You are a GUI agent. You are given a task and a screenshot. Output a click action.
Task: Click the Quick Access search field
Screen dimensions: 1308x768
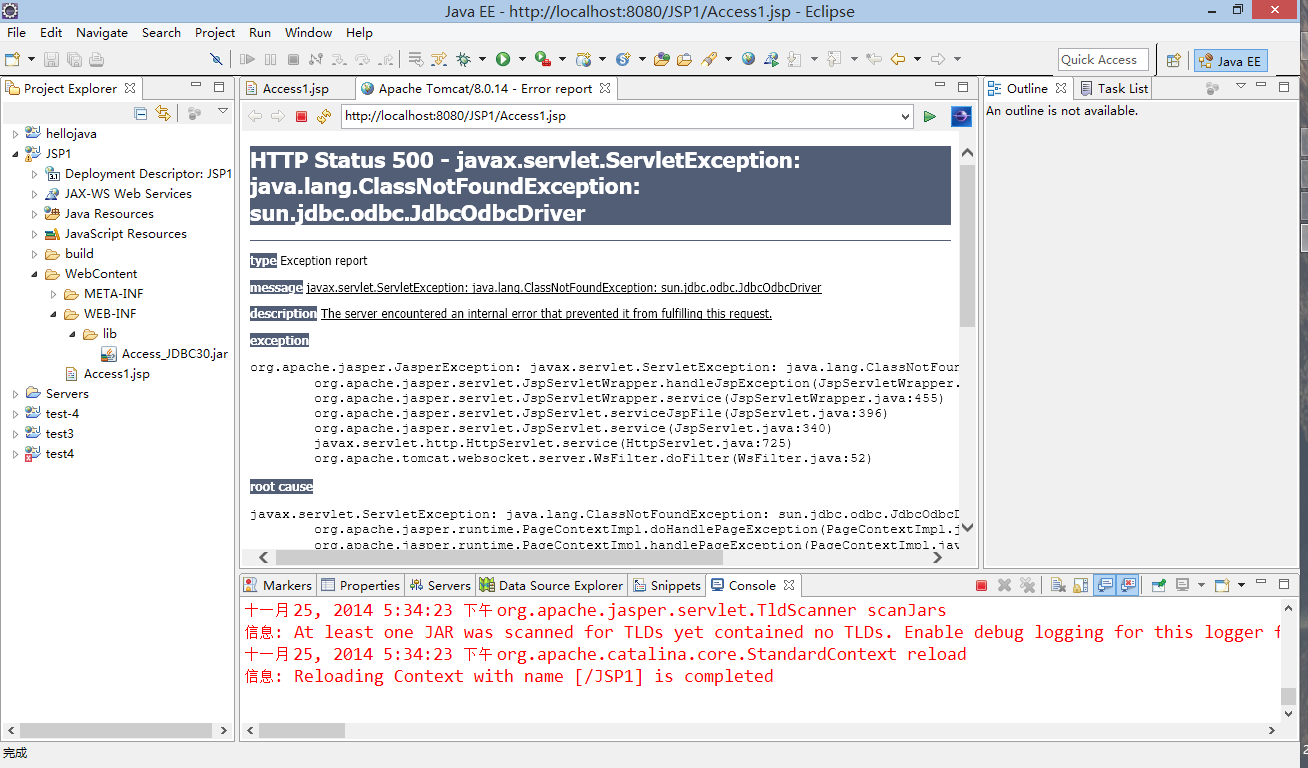[x=1103, y=60]
